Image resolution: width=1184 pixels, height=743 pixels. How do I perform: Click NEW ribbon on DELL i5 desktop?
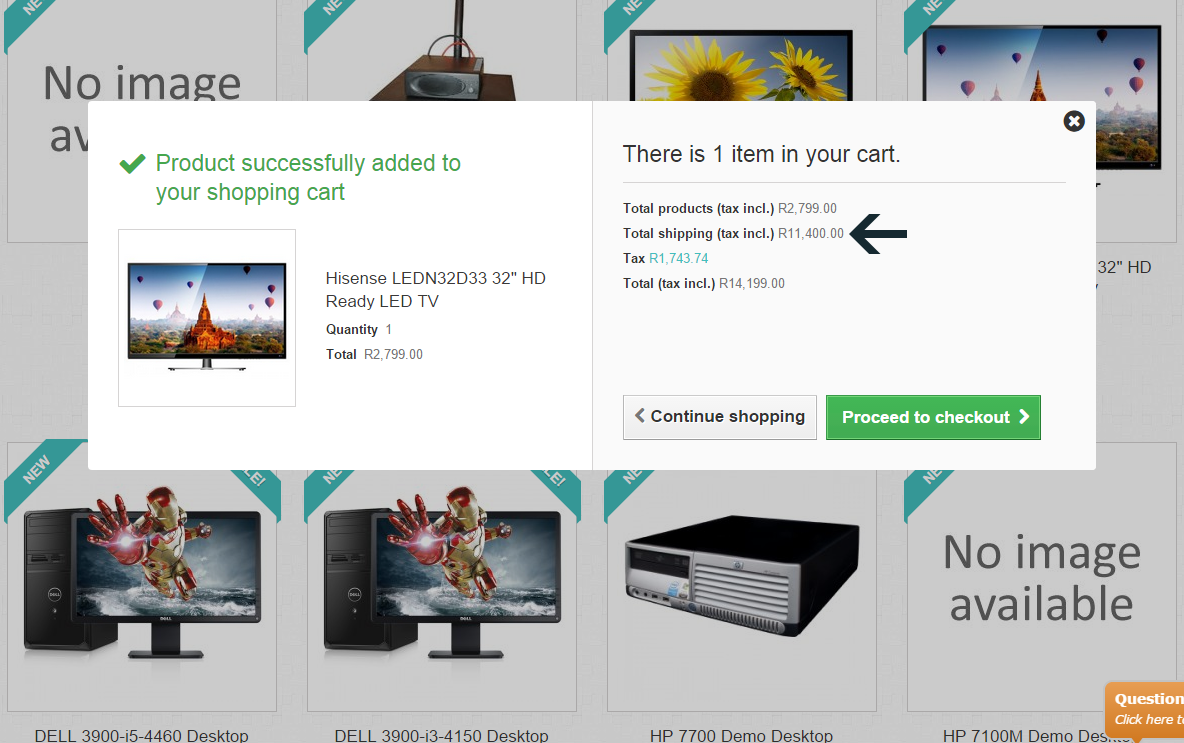click(x=35, y=470)
